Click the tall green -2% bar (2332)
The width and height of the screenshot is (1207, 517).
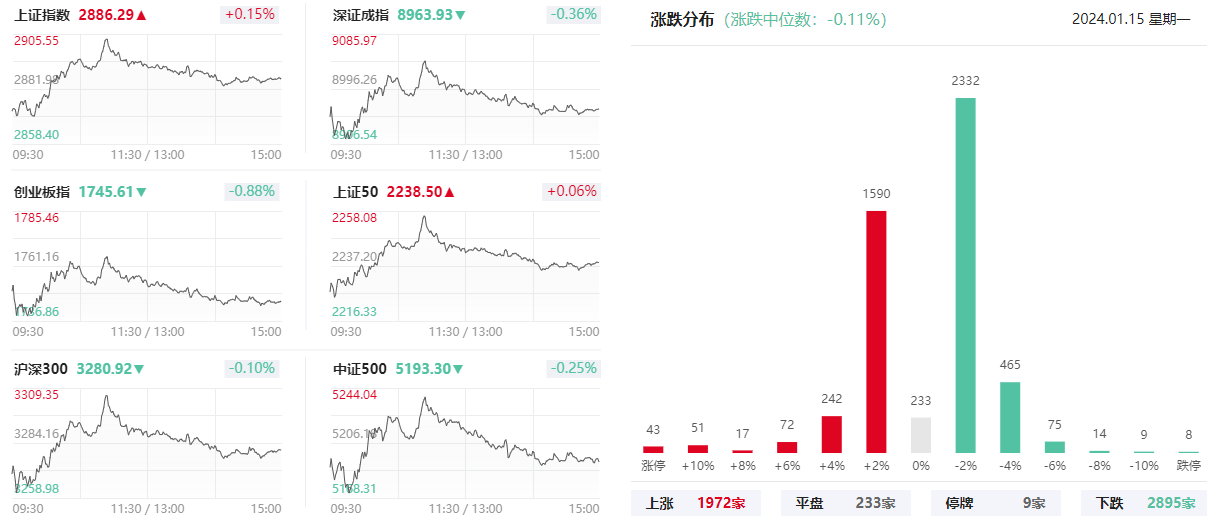tap(965, 275)
